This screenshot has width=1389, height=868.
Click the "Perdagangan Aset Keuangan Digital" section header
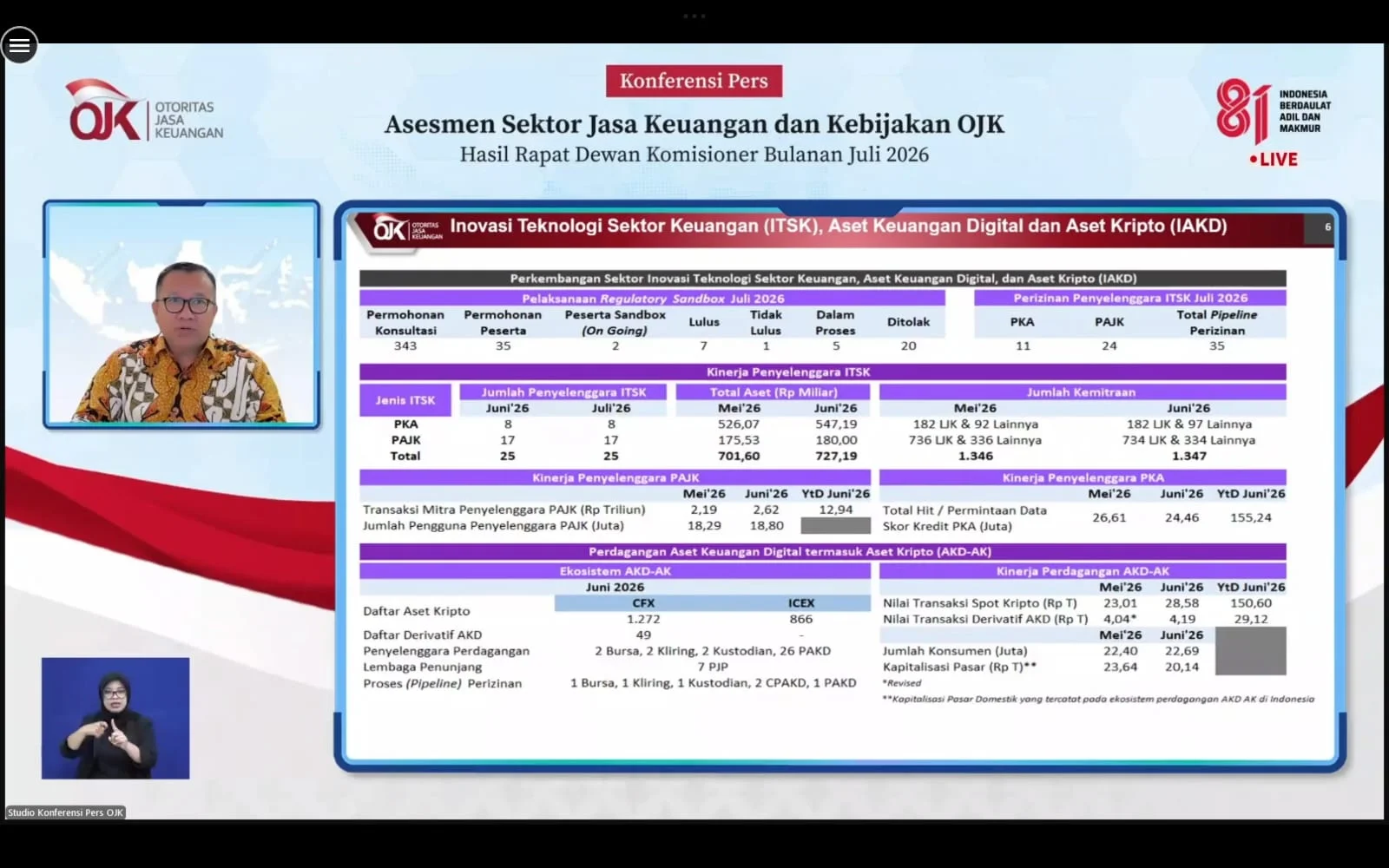pos(823,551)
